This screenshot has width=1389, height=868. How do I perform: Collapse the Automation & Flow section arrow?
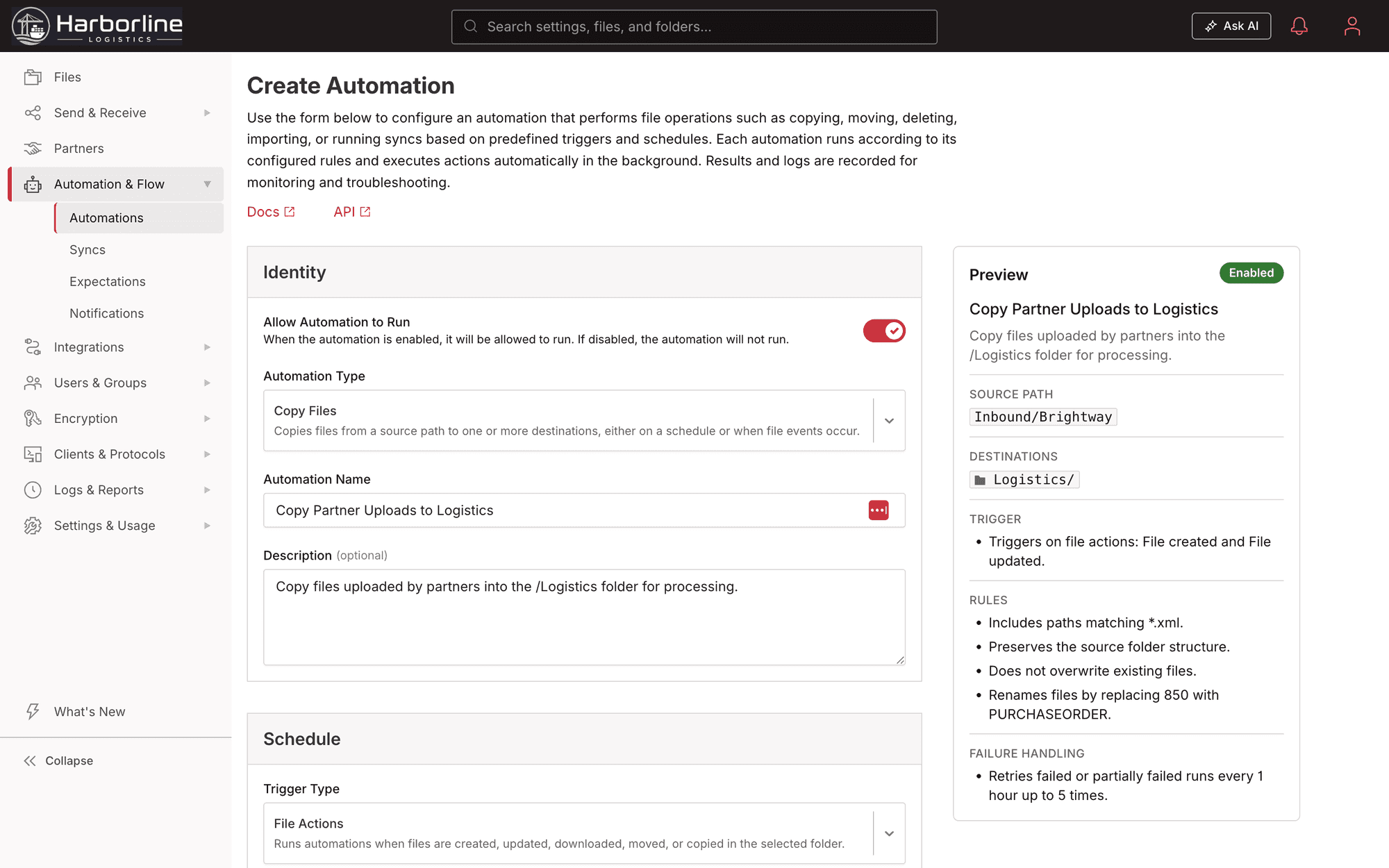(207, 184)
